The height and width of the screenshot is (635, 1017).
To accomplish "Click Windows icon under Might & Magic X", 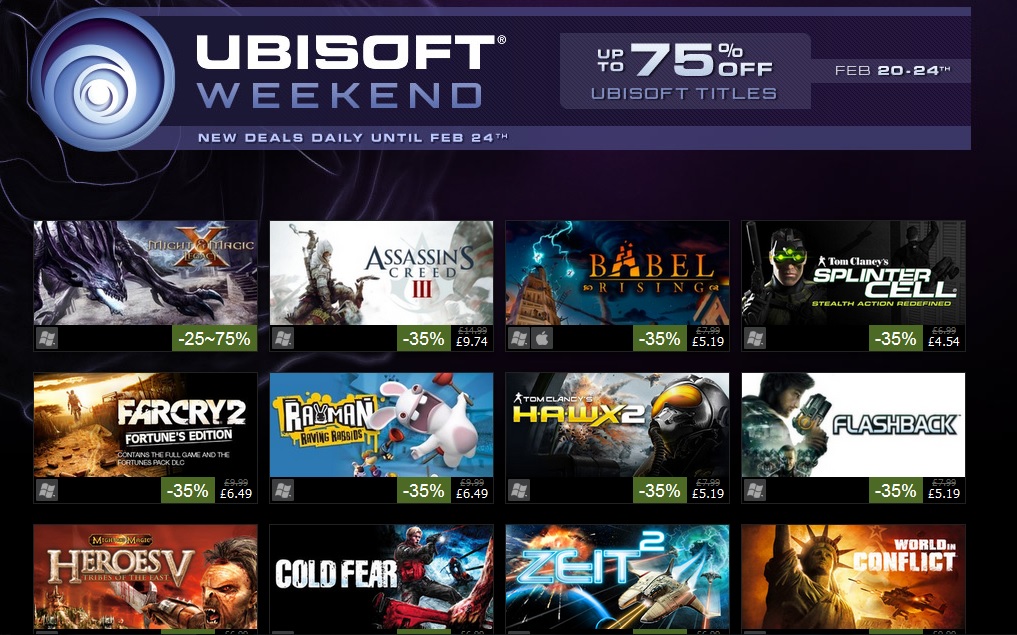I will pyautogui.click(x=47, y=339).
